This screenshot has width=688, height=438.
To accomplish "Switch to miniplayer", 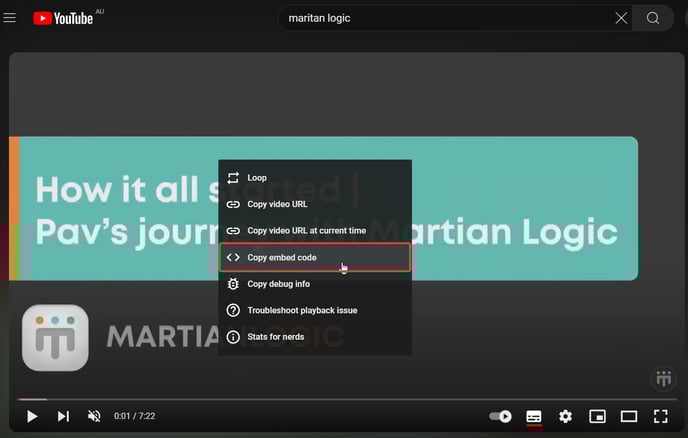I will (x=597, y=416).
